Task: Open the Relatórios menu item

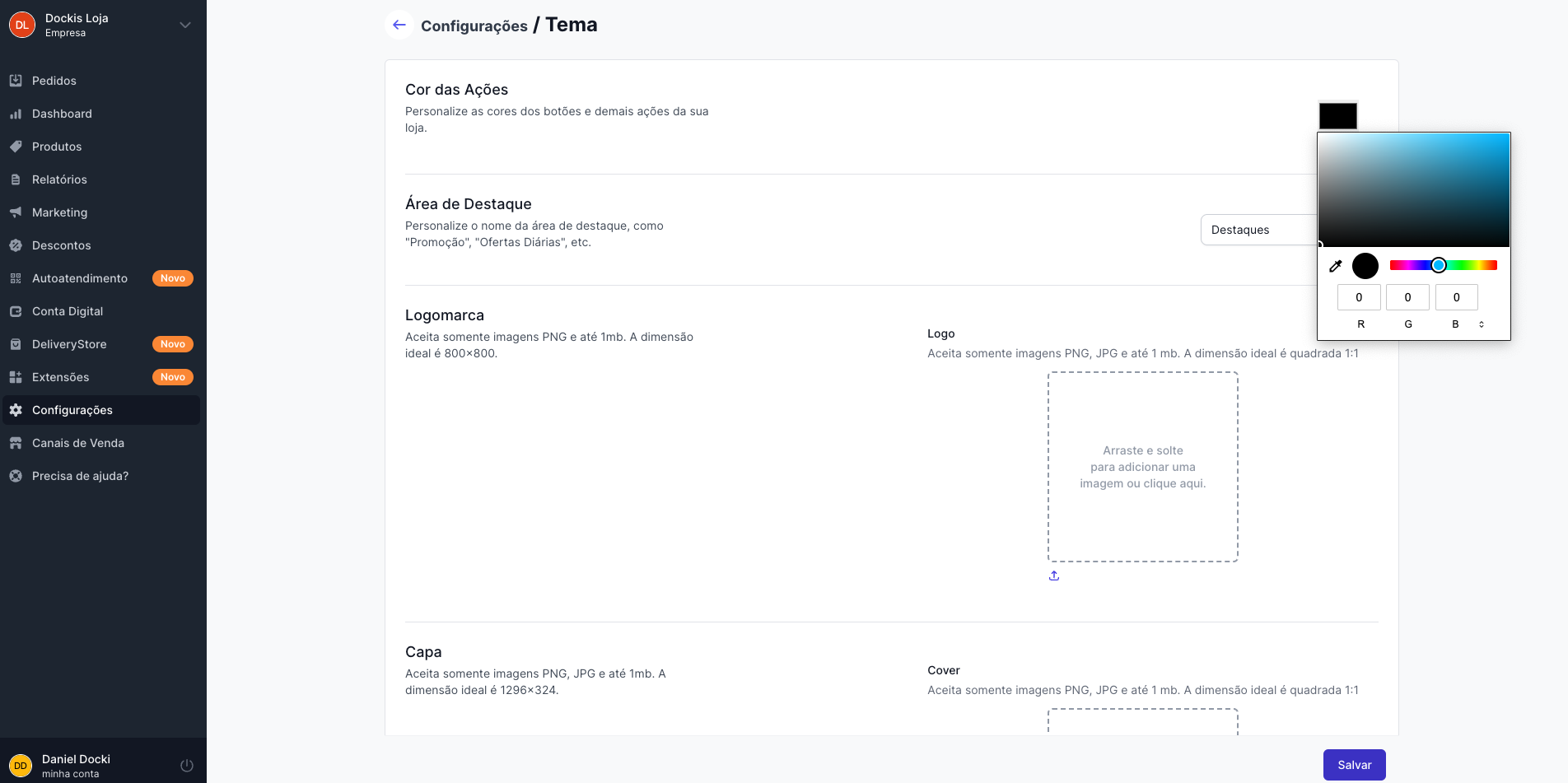Action: pos(59,179)
